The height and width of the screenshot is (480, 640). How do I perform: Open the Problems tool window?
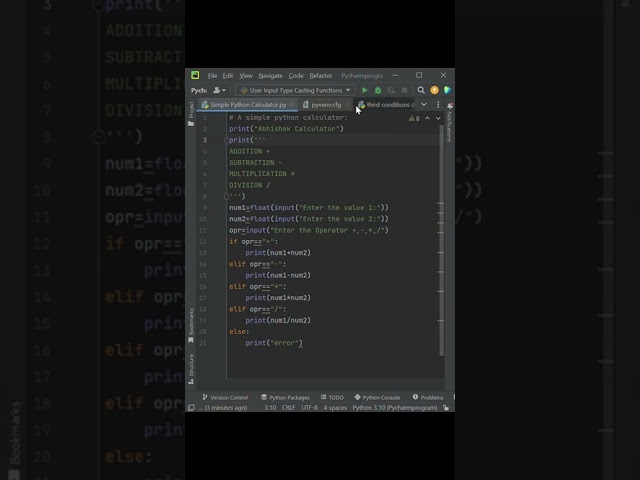coord(427,397)
